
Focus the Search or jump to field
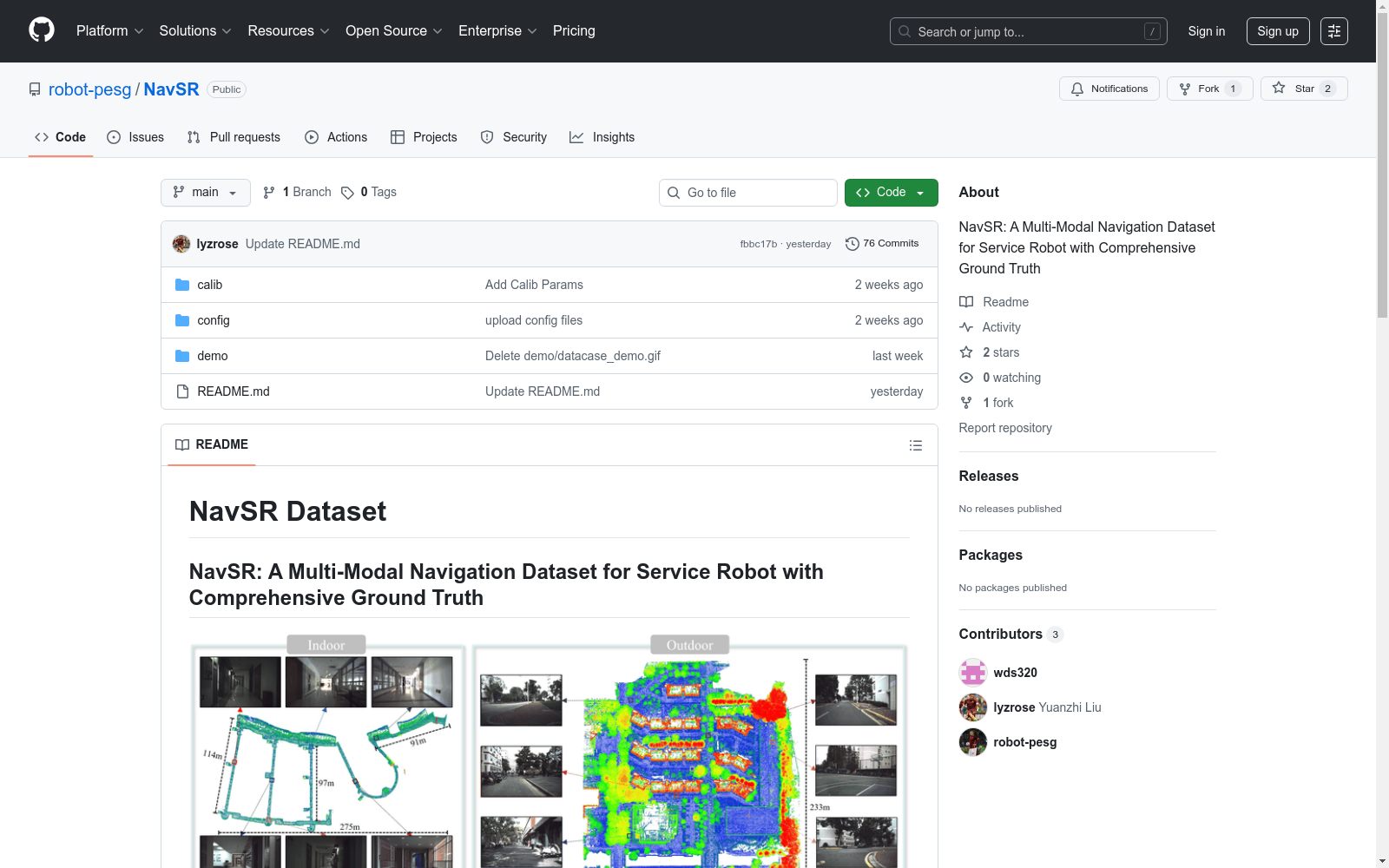click(x=1029, y=31)
